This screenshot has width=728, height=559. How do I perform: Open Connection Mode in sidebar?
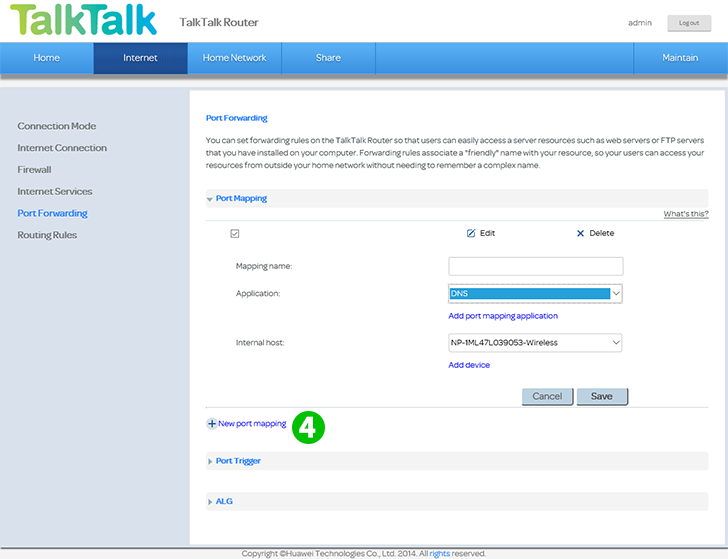coord(57,126)
